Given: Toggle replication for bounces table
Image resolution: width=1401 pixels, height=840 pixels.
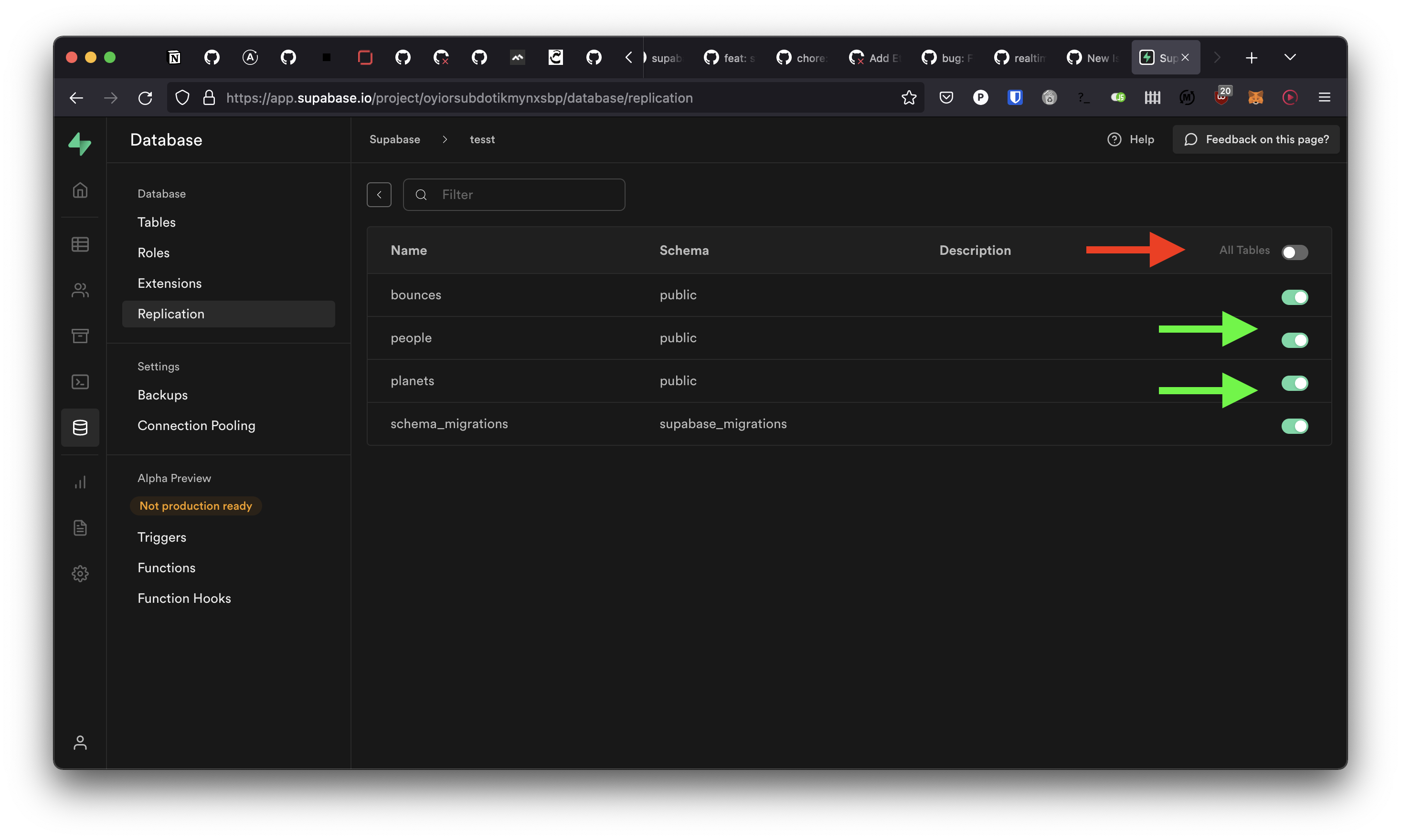Looking at the screenshot, I should point(1295,297).
